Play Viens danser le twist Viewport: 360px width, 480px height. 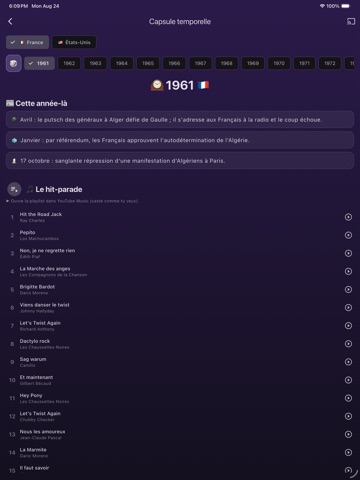348,308
